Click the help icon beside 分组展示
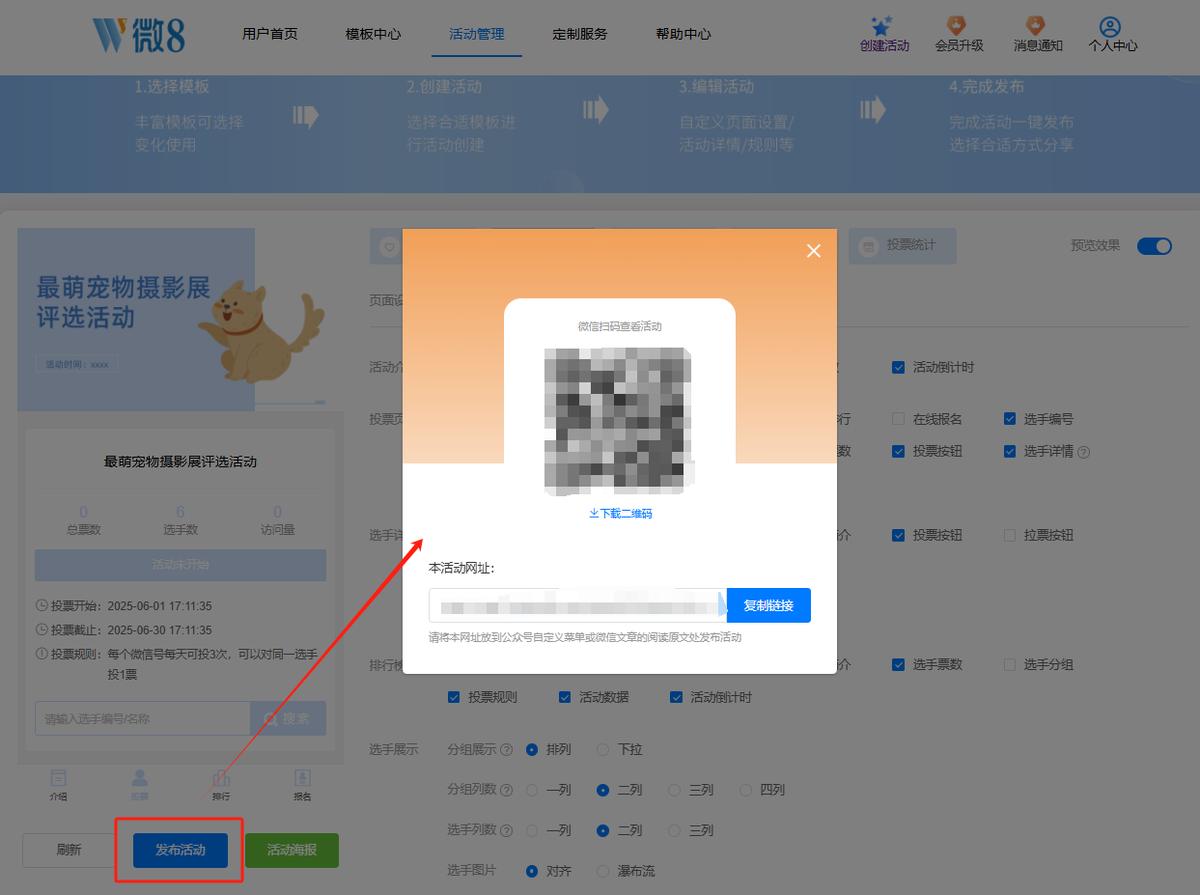 pos(506,750)
